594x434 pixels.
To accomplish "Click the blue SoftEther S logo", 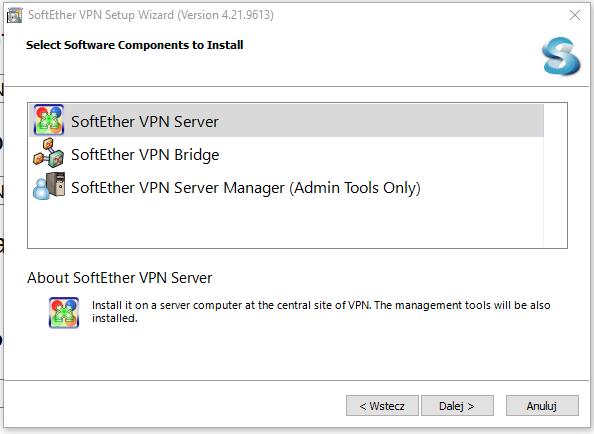I will tap(561, 56).
